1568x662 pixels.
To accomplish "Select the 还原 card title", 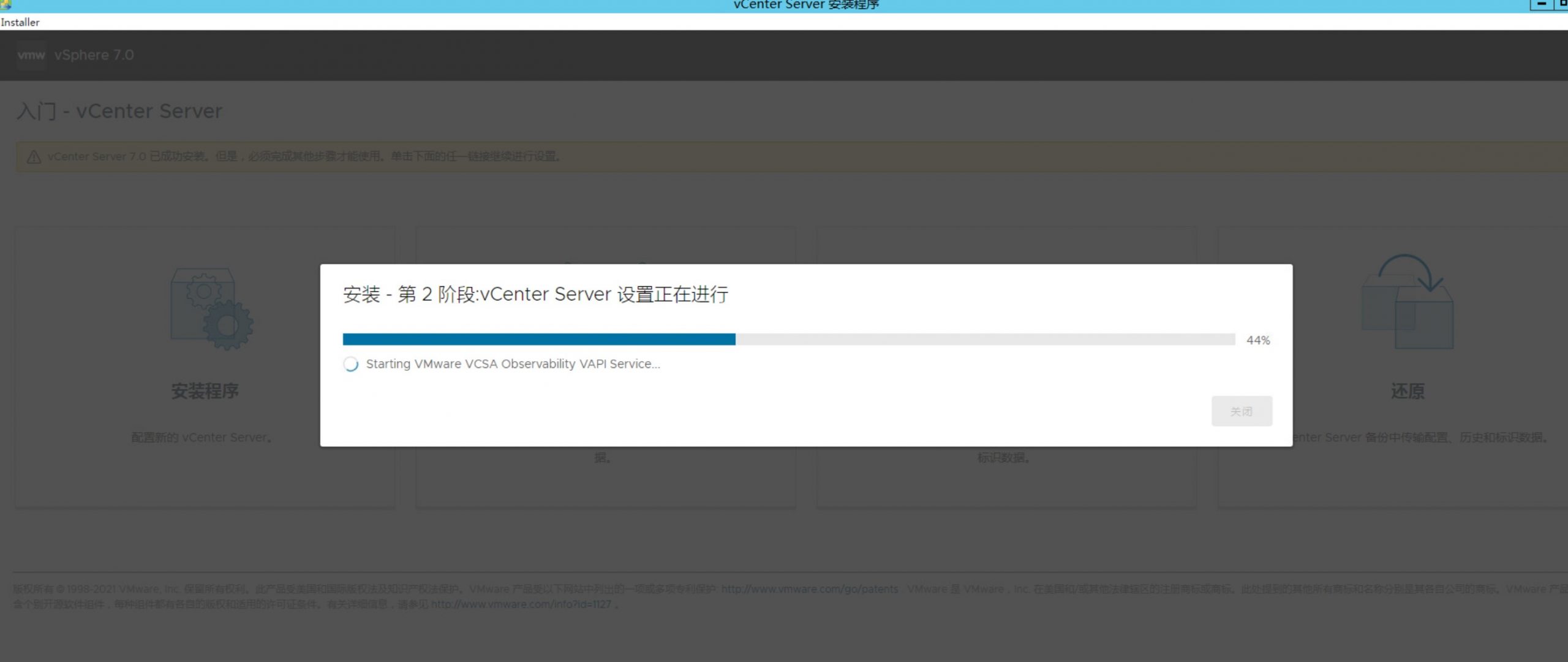I will tap(1407, 391).
